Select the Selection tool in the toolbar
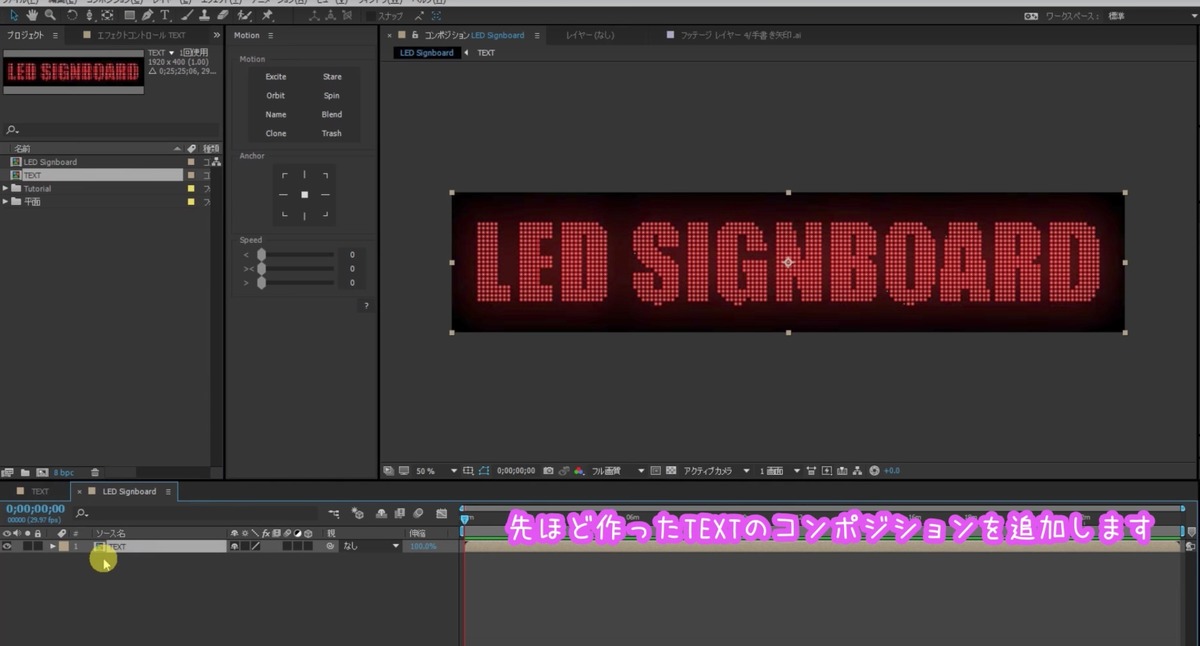The height and width of the screenshot is (646, 1200). click(13, 17)
